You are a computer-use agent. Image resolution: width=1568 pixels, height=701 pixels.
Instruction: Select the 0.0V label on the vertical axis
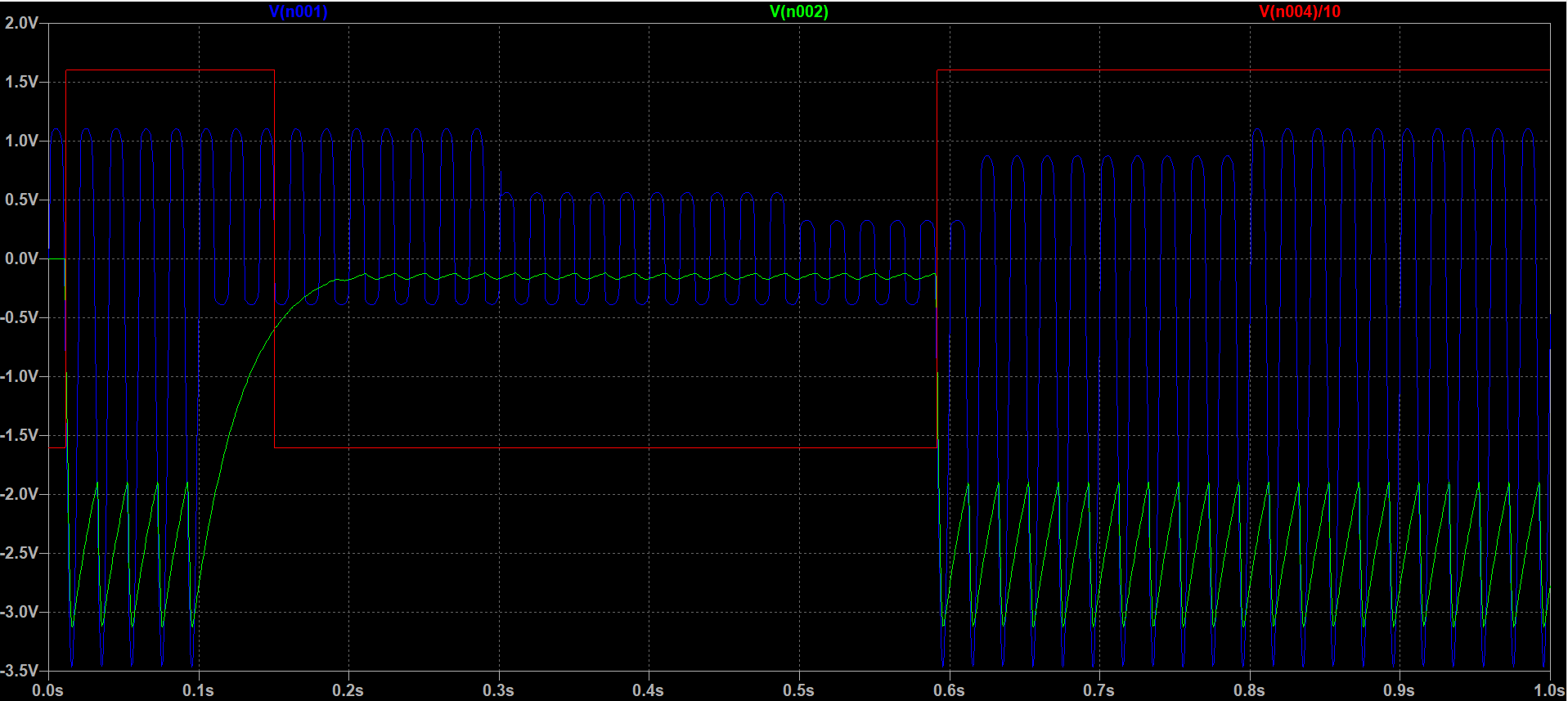point(21,258)
